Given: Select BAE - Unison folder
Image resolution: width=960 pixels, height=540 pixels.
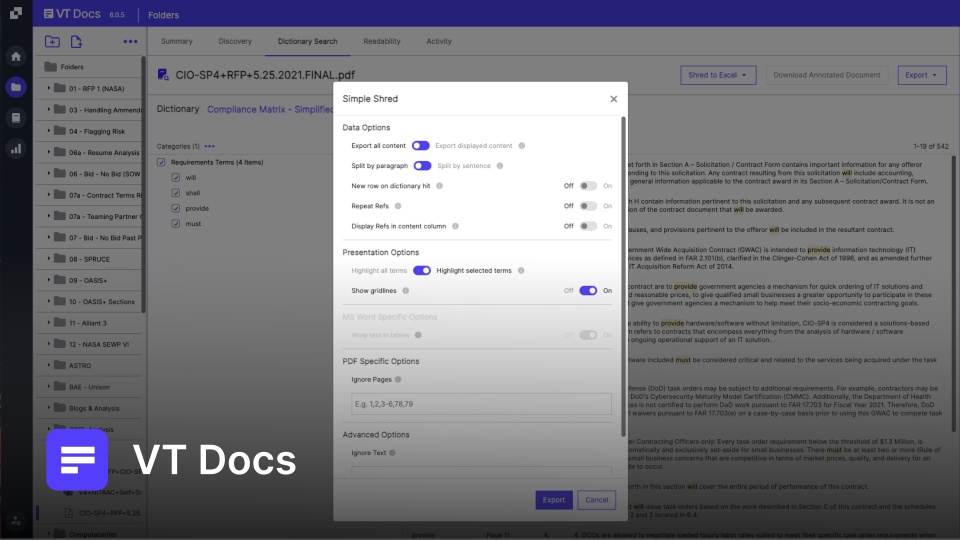Looking at the screenshot, I should point(89,387).
